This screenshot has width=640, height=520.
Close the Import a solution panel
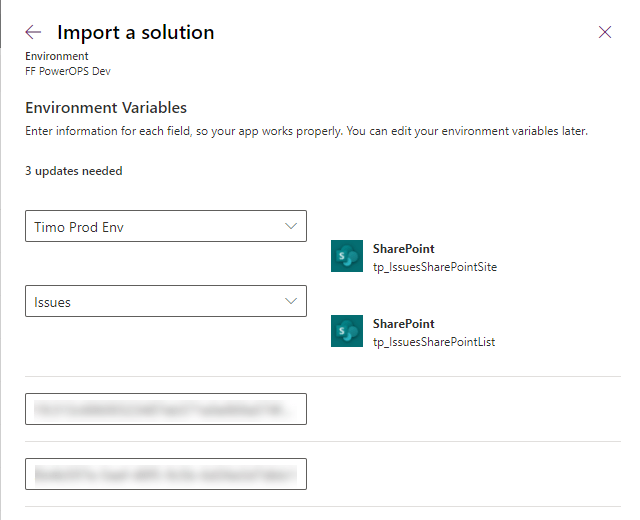pos(605,32)
